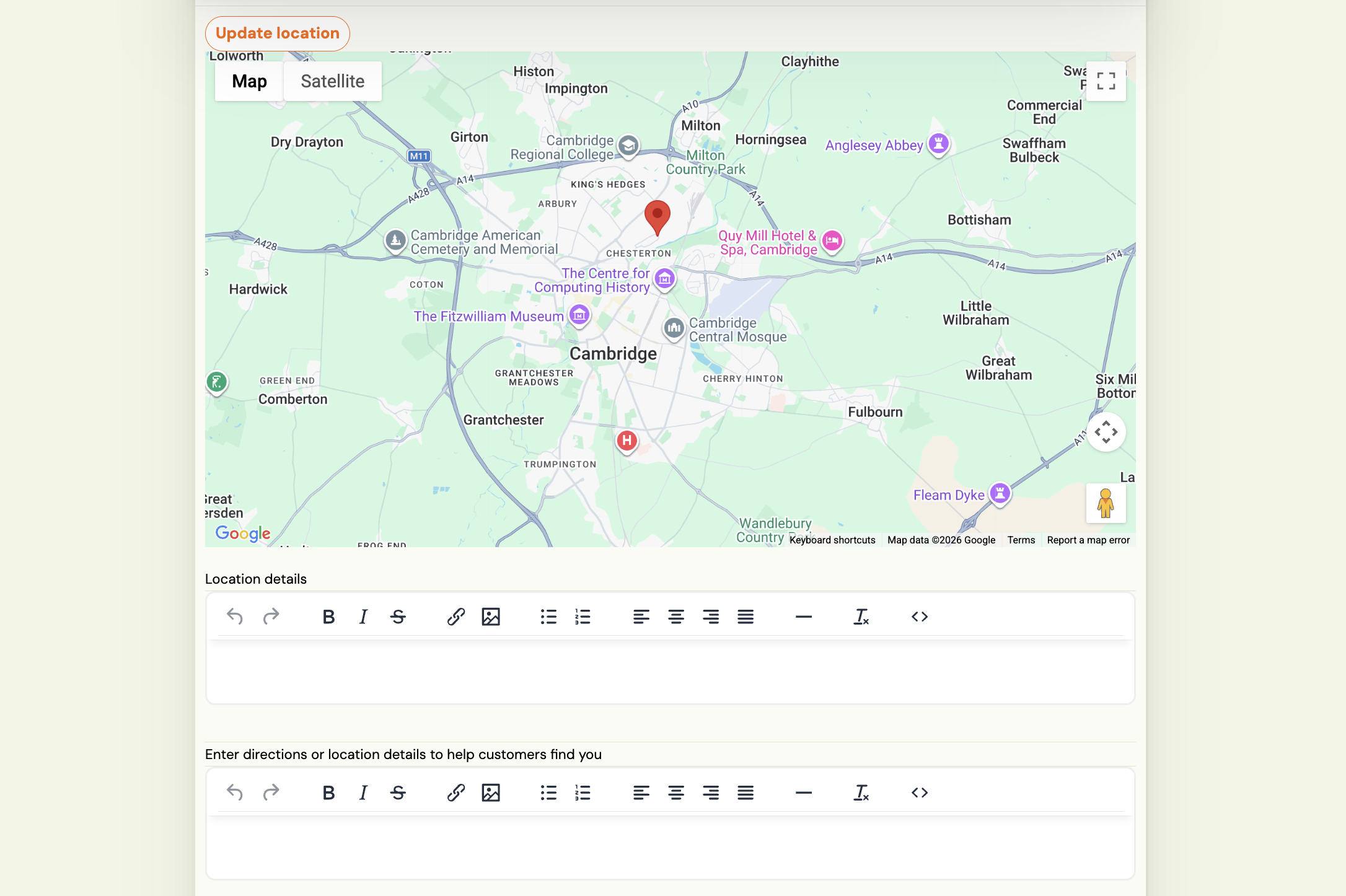Open the Report a map error link

click(x=1088, y=540)
